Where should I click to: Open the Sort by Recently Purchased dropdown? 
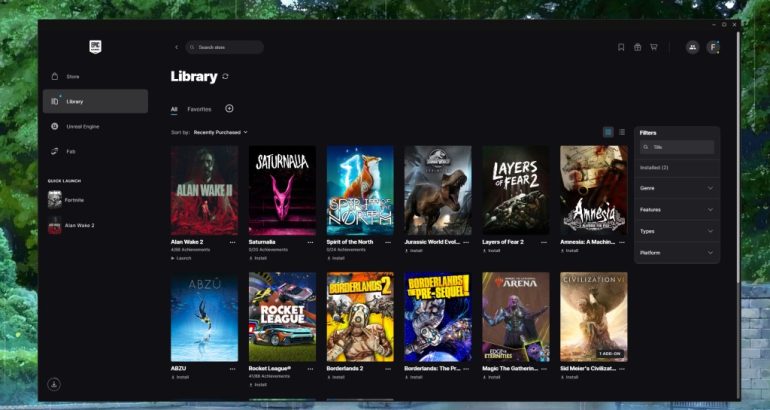coord(220,132)
